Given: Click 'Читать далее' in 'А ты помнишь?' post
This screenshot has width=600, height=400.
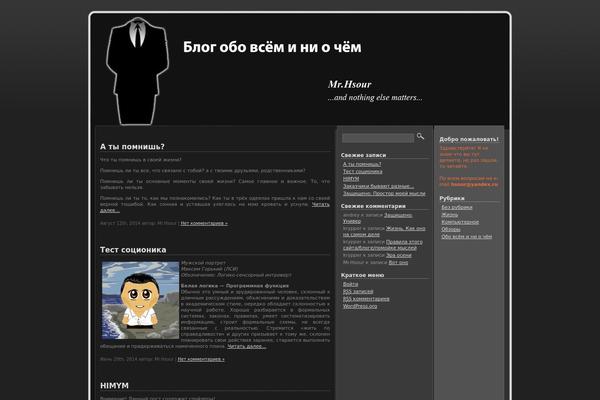Looking at the screenshot, I should tap(321, 204).
